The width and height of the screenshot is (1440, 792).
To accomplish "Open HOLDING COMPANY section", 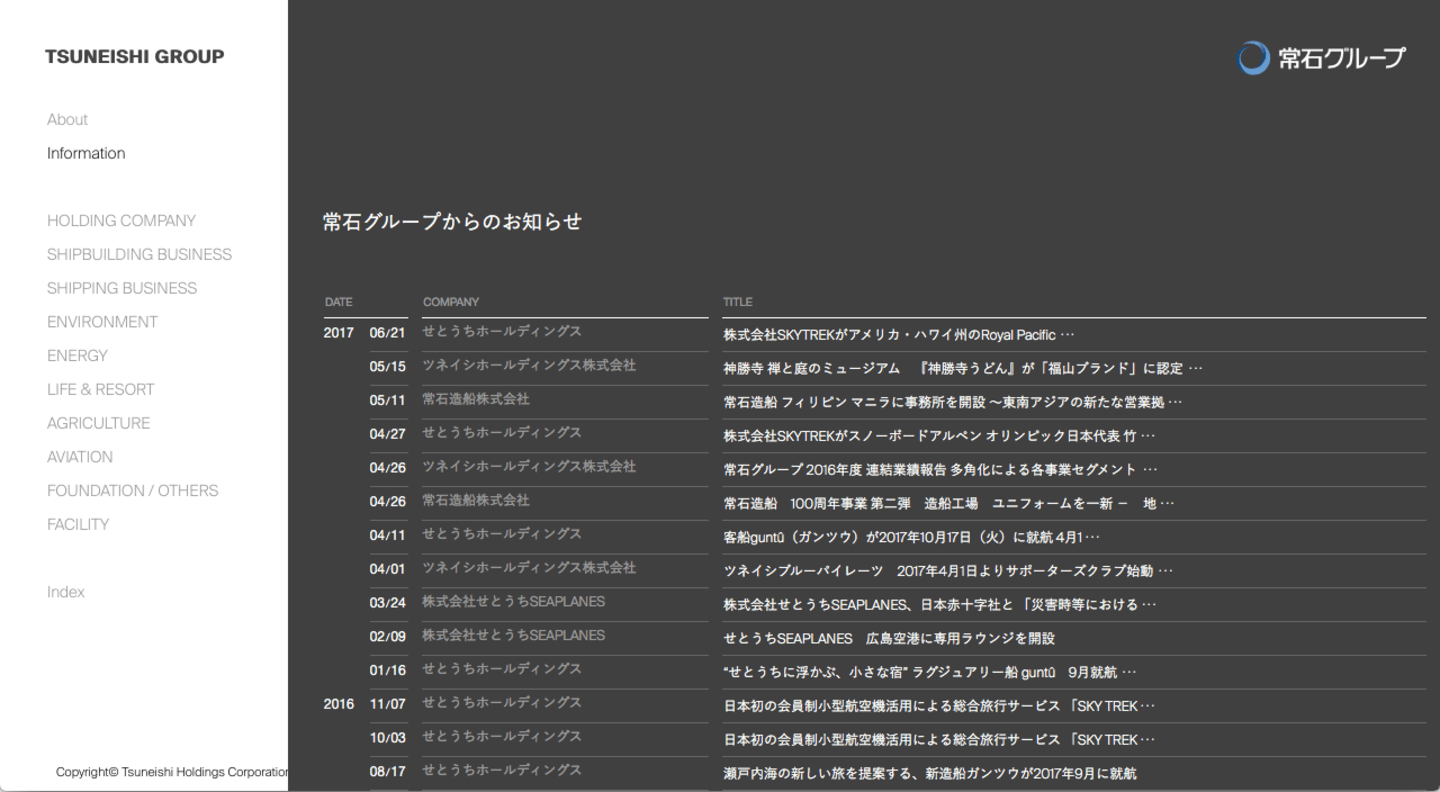I will tap(121, 220).
